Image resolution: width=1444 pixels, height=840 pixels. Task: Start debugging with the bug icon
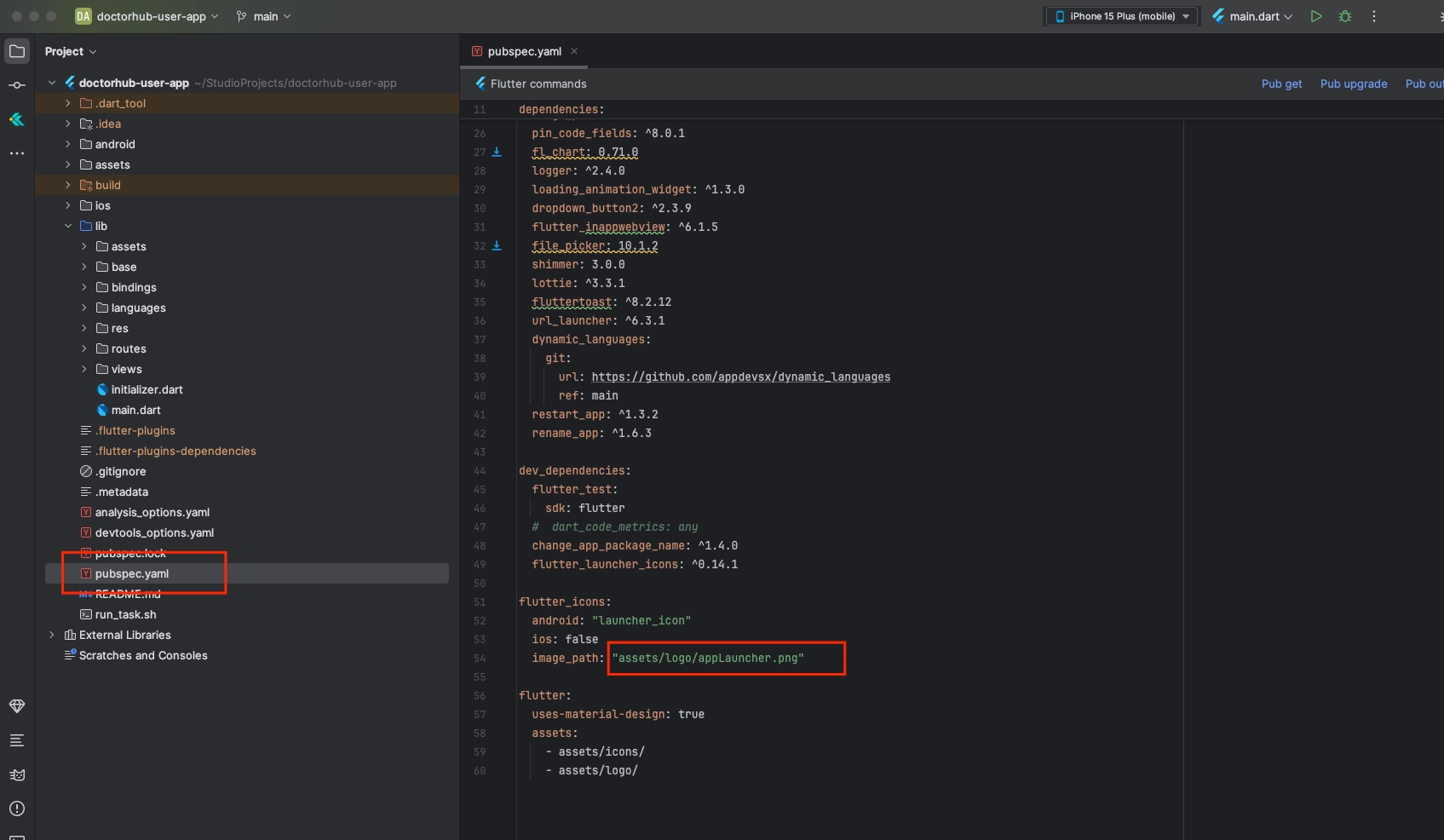(x=1345, y=16)
